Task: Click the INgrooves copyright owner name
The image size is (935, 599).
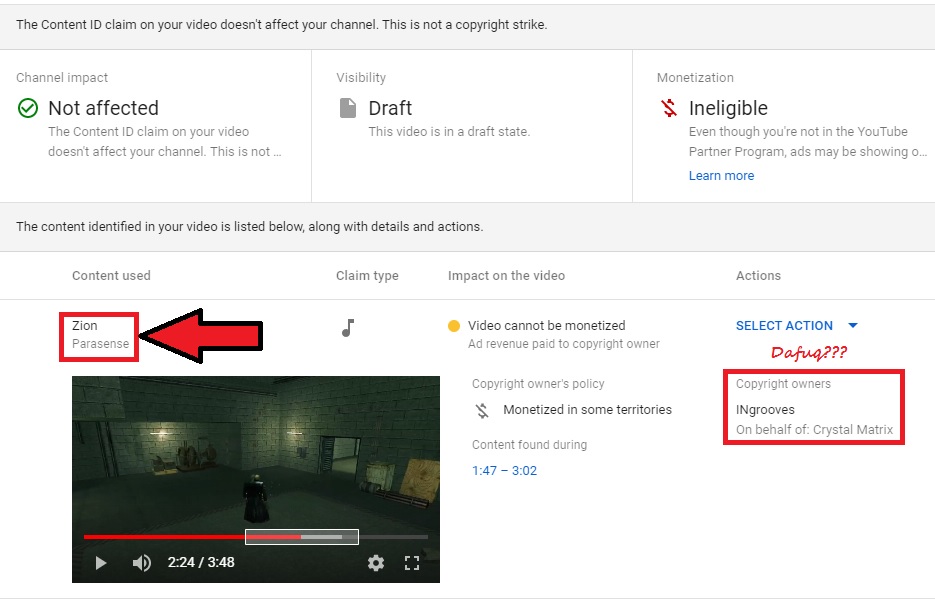Action: pyautogui.click(x=765, y=410)
